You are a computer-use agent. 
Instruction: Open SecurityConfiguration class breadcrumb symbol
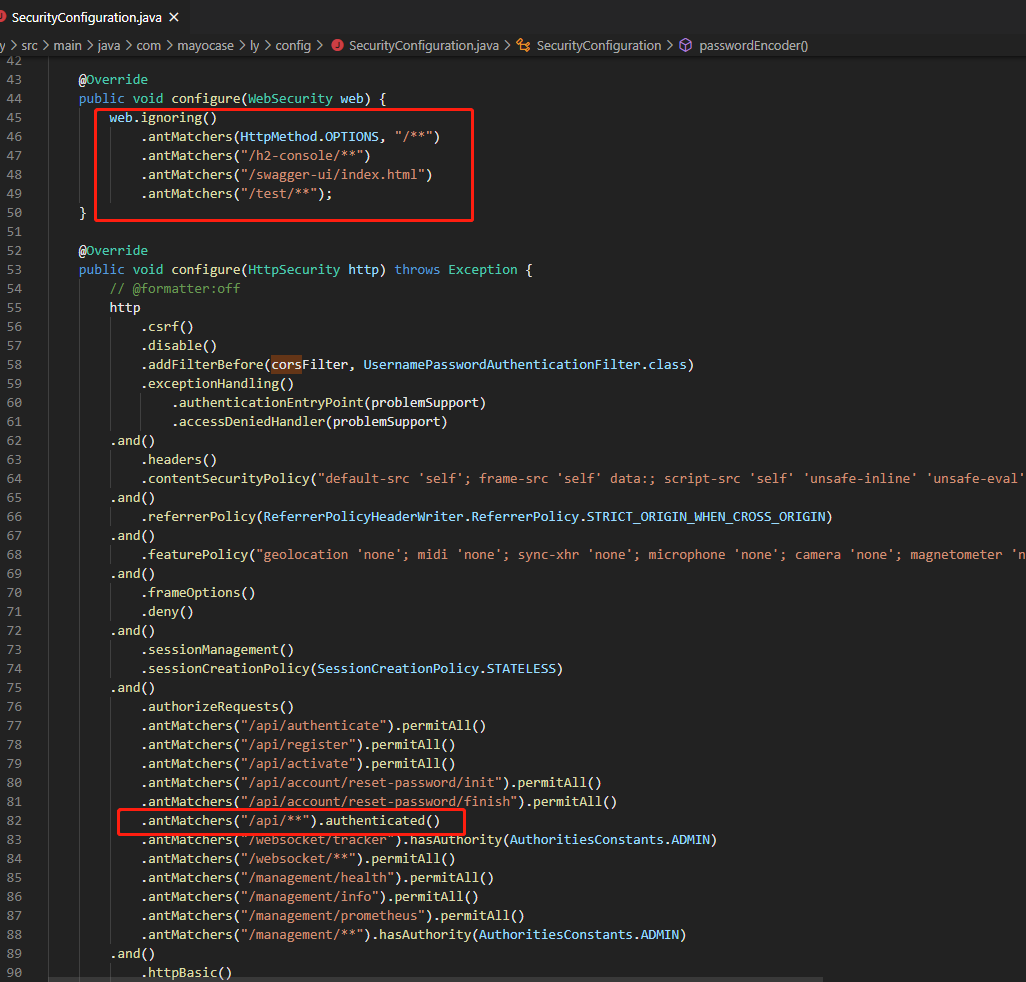(599, 46)
